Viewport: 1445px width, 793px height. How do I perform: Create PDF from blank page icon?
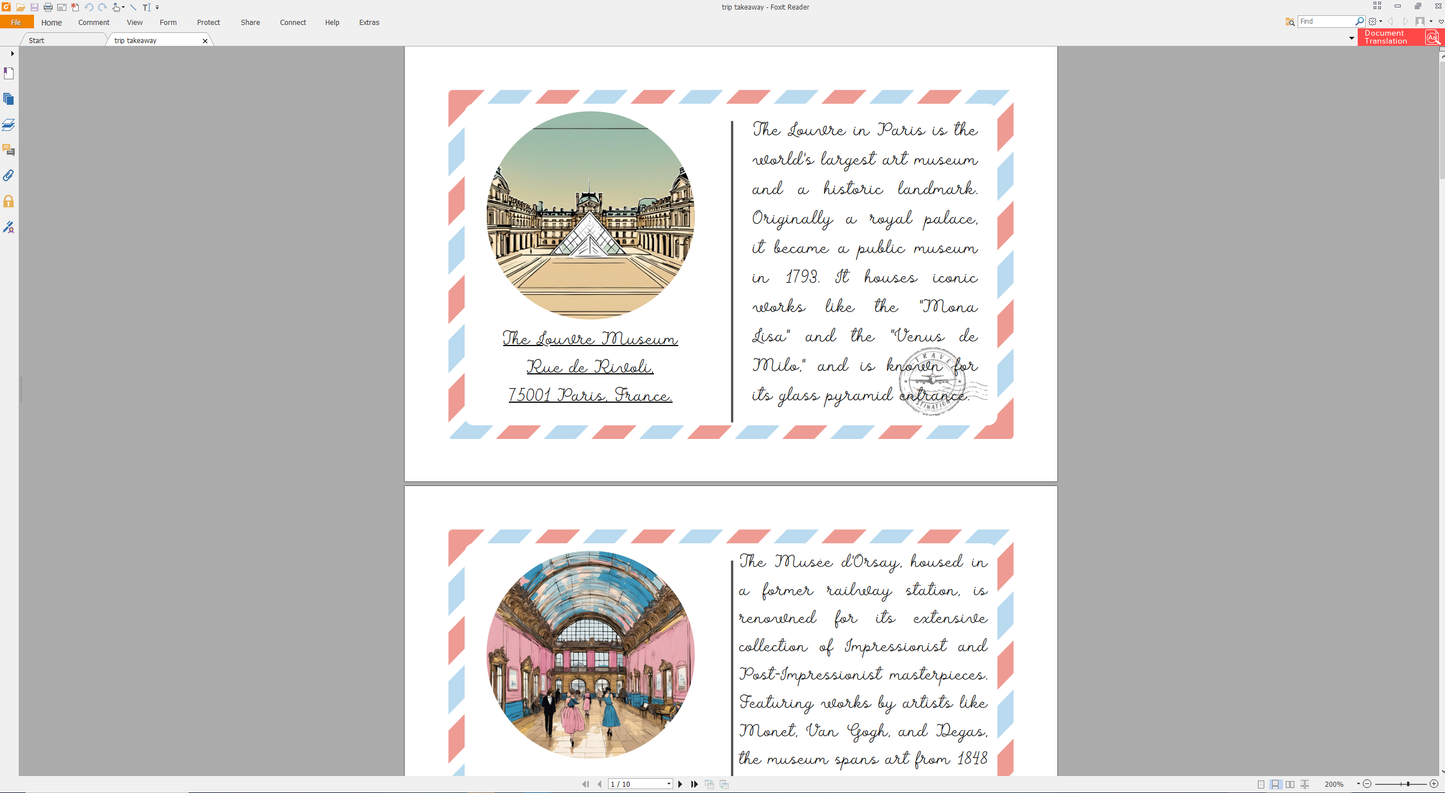tap(75, 7)
